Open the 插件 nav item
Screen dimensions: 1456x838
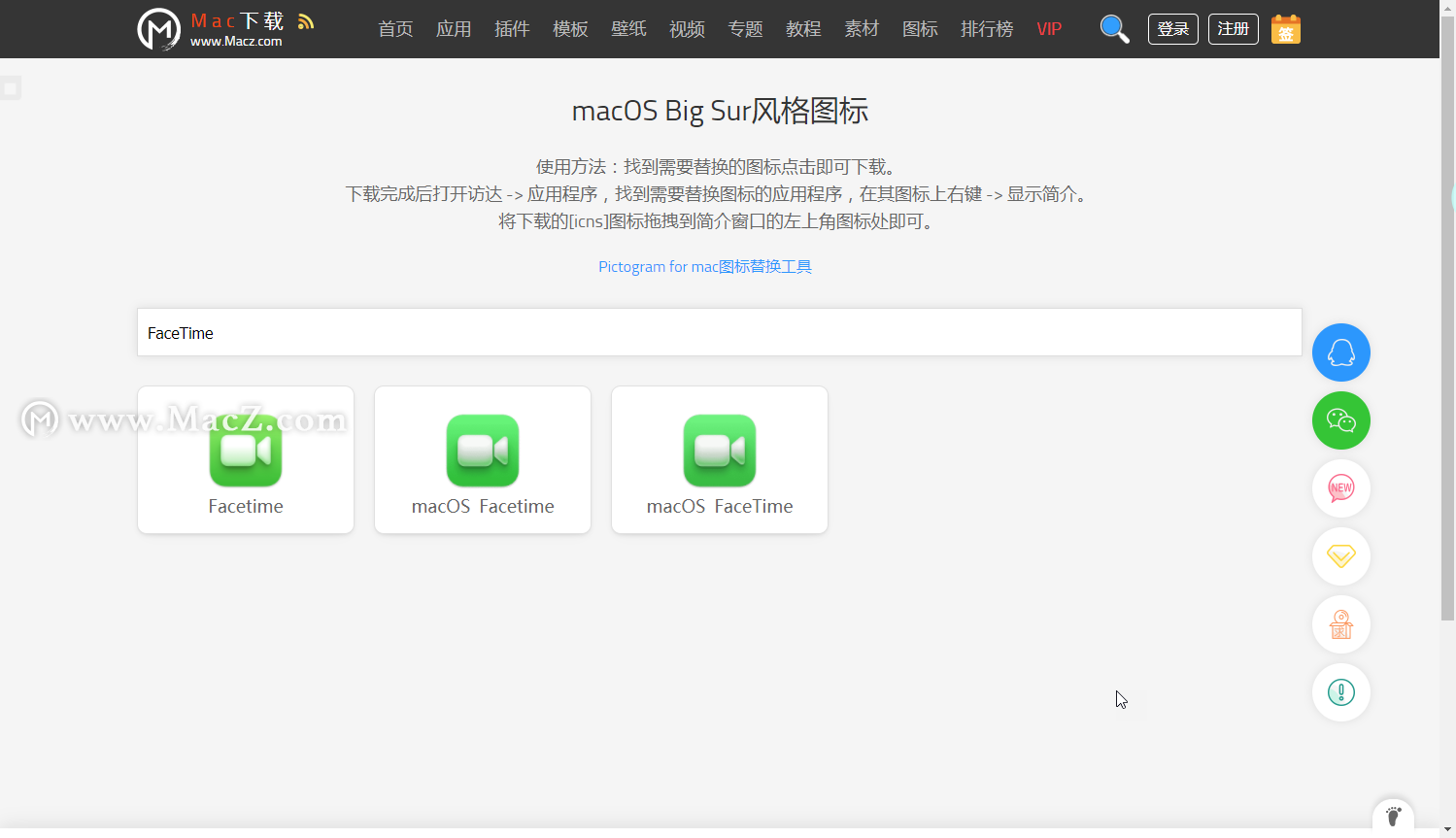click(512, 29)
